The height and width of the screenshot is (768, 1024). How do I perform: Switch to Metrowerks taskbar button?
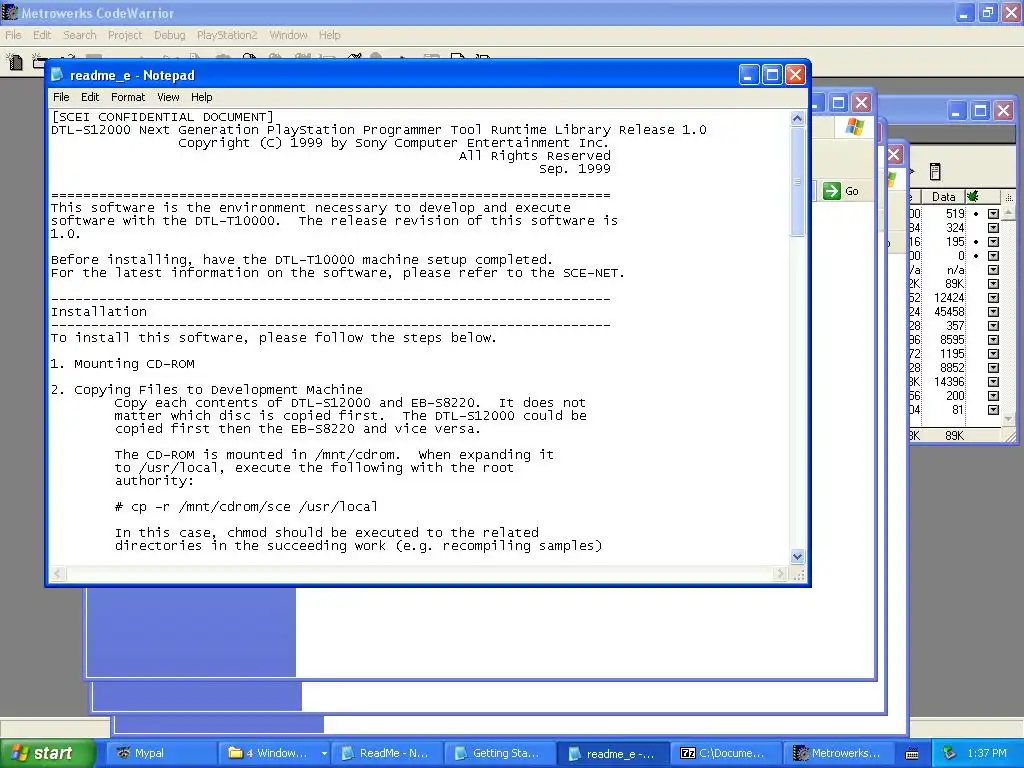[x=839, y=753]
